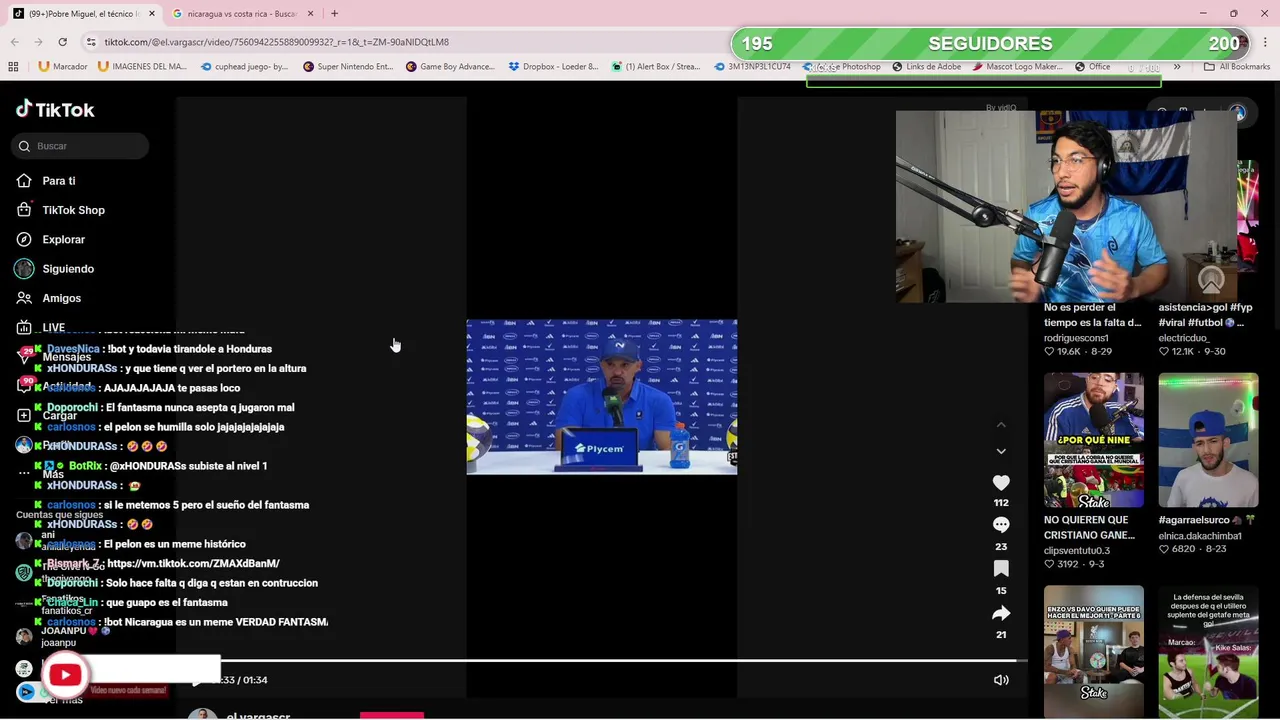This screenshot has width=1280, height=720.
Task: Click the DavesNica username in chat
Action: [x=73, y=349]
